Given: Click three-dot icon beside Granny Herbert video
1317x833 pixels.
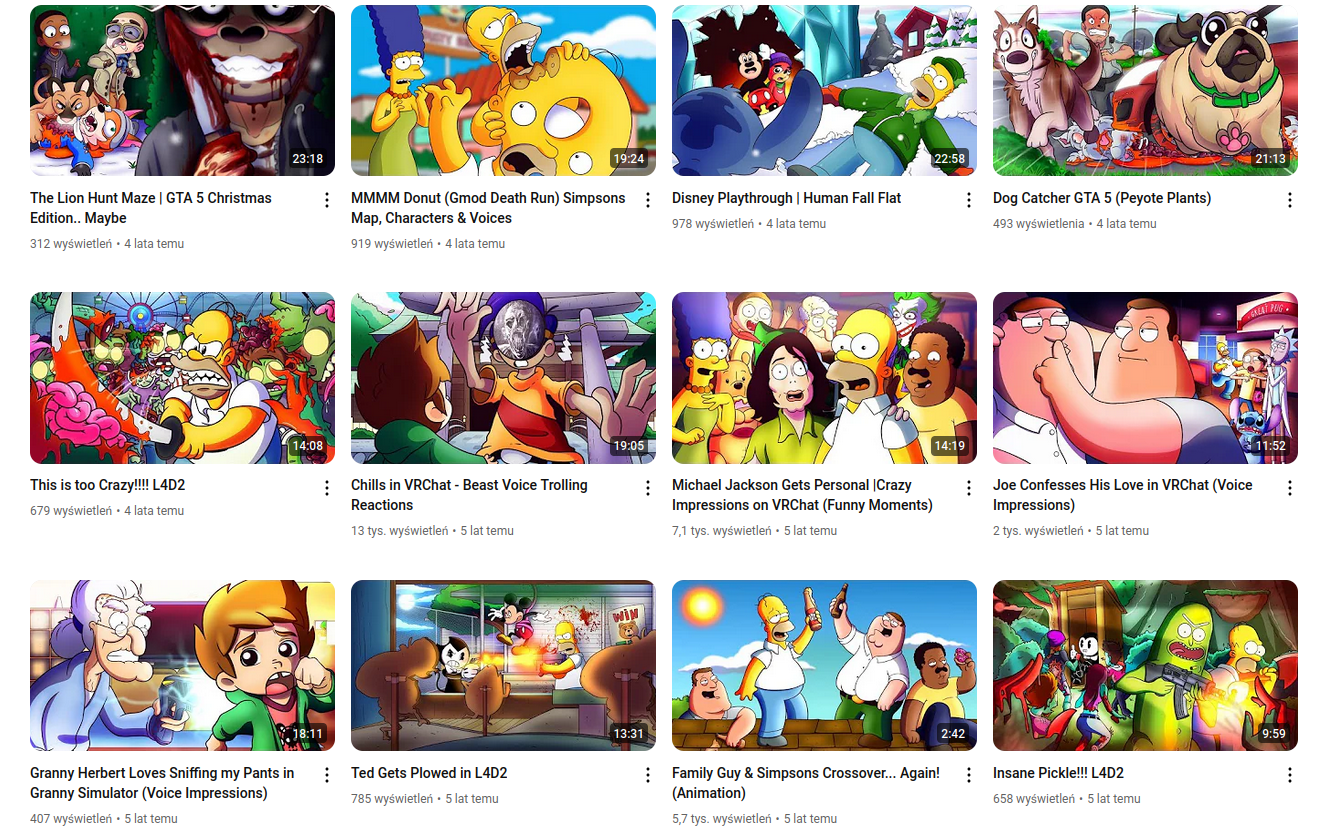Looking at the screenshot, I should point(327,775).
